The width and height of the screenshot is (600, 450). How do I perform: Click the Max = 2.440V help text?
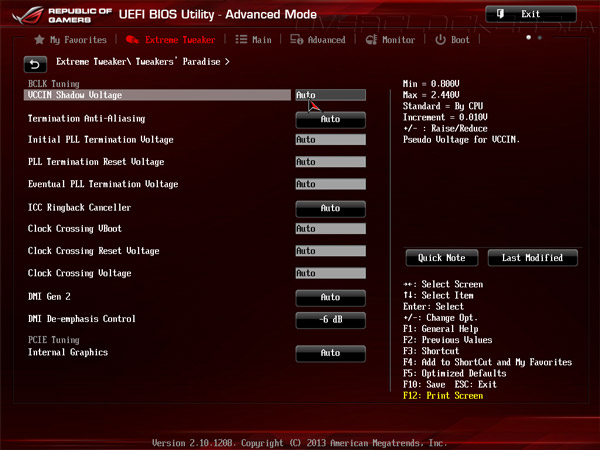[x=431, y=95]
